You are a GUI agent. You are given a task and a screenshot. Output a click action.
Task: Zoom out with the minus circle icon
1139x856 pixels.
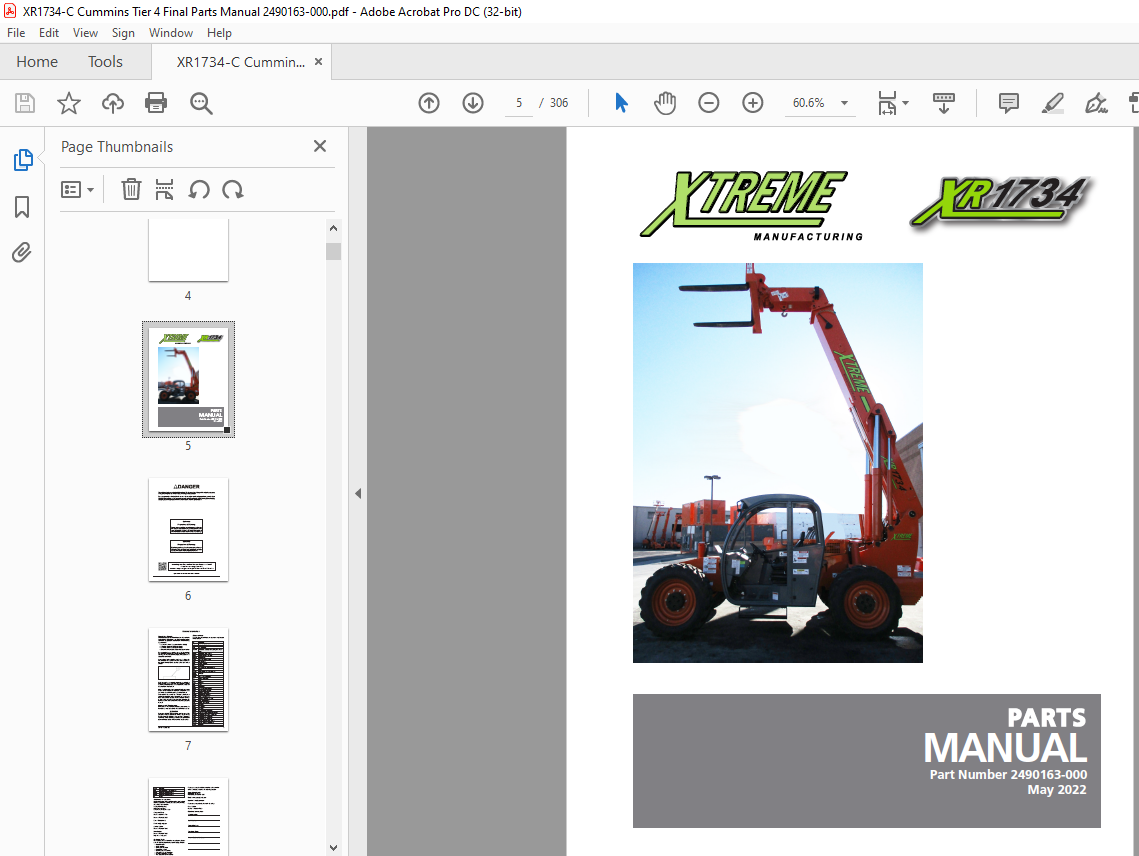[x=709, y=103]
